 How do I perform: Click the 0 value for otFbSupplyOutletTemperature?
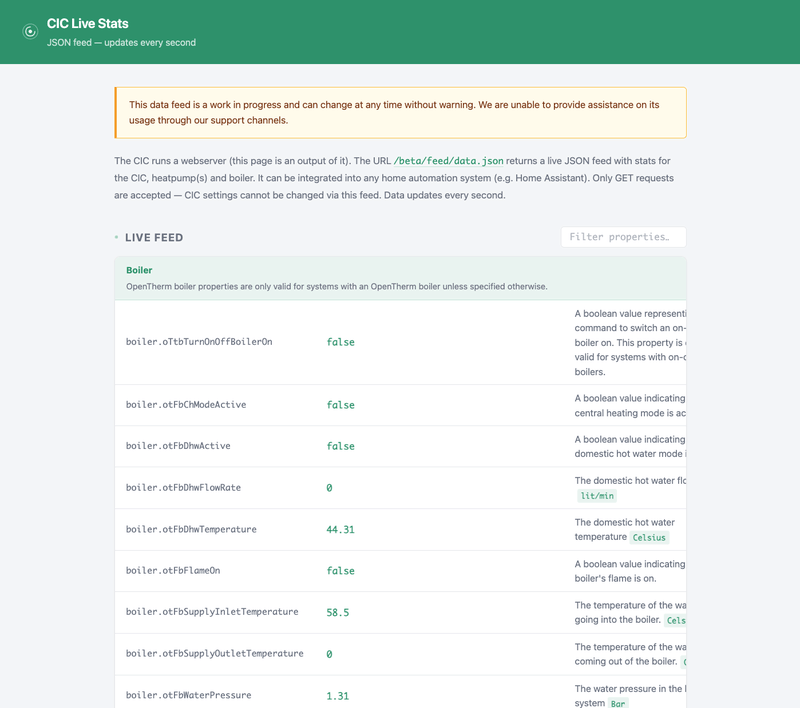point(329,654)
